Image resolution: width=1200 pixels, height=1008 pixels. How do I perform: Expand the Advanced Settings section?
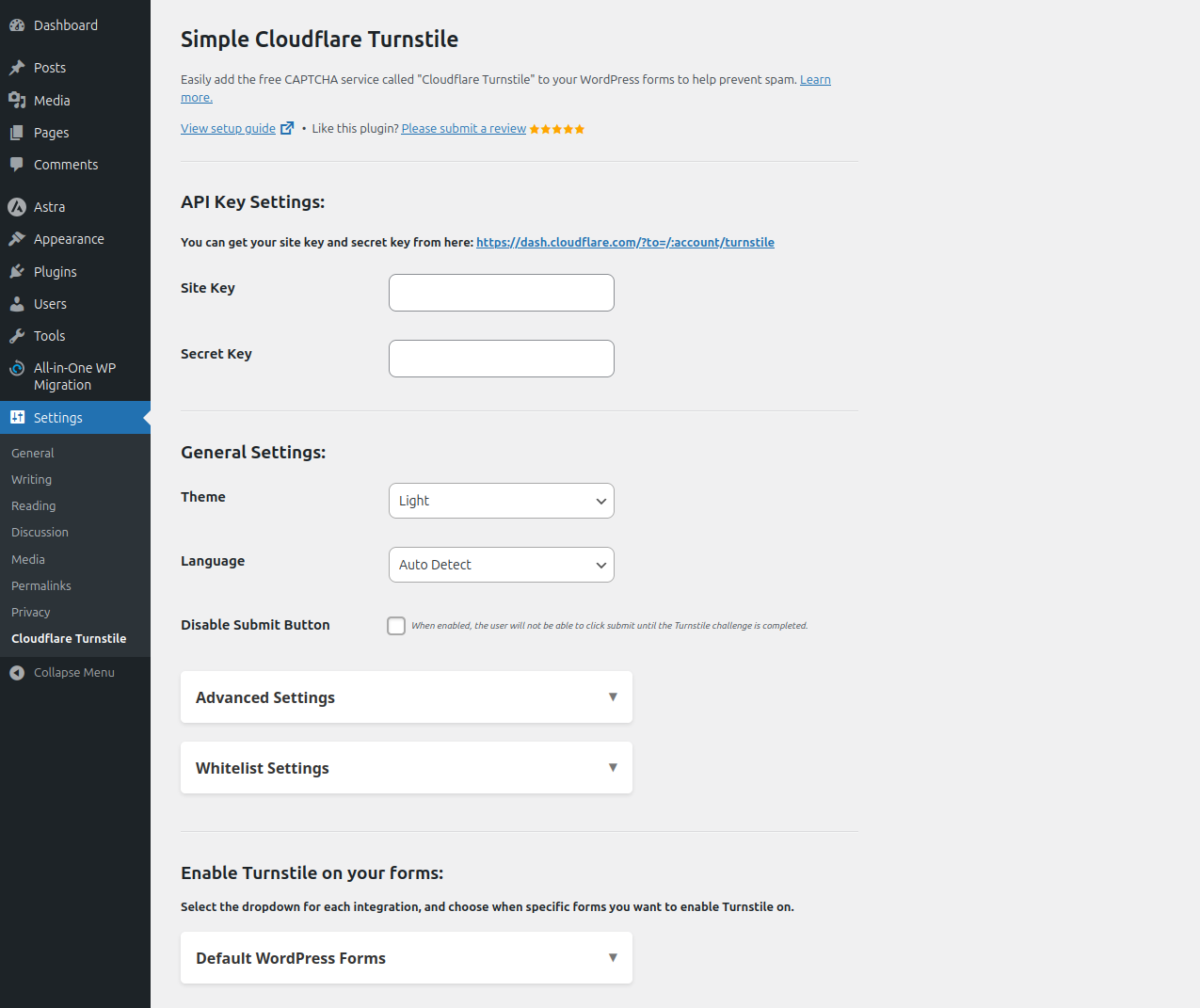click(407, 697)
